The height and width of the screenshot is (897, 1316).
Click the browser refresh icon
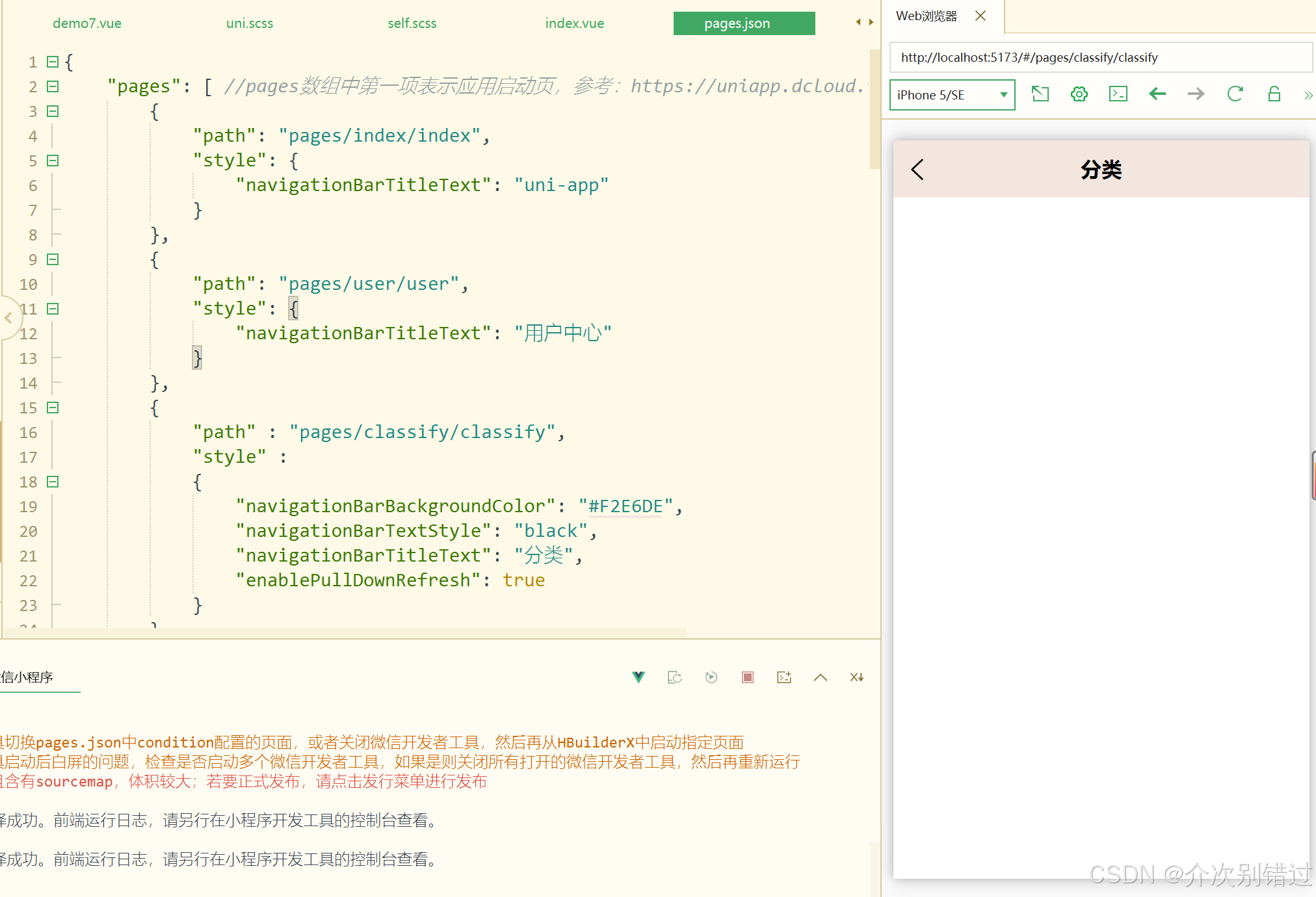point(1235,94)
